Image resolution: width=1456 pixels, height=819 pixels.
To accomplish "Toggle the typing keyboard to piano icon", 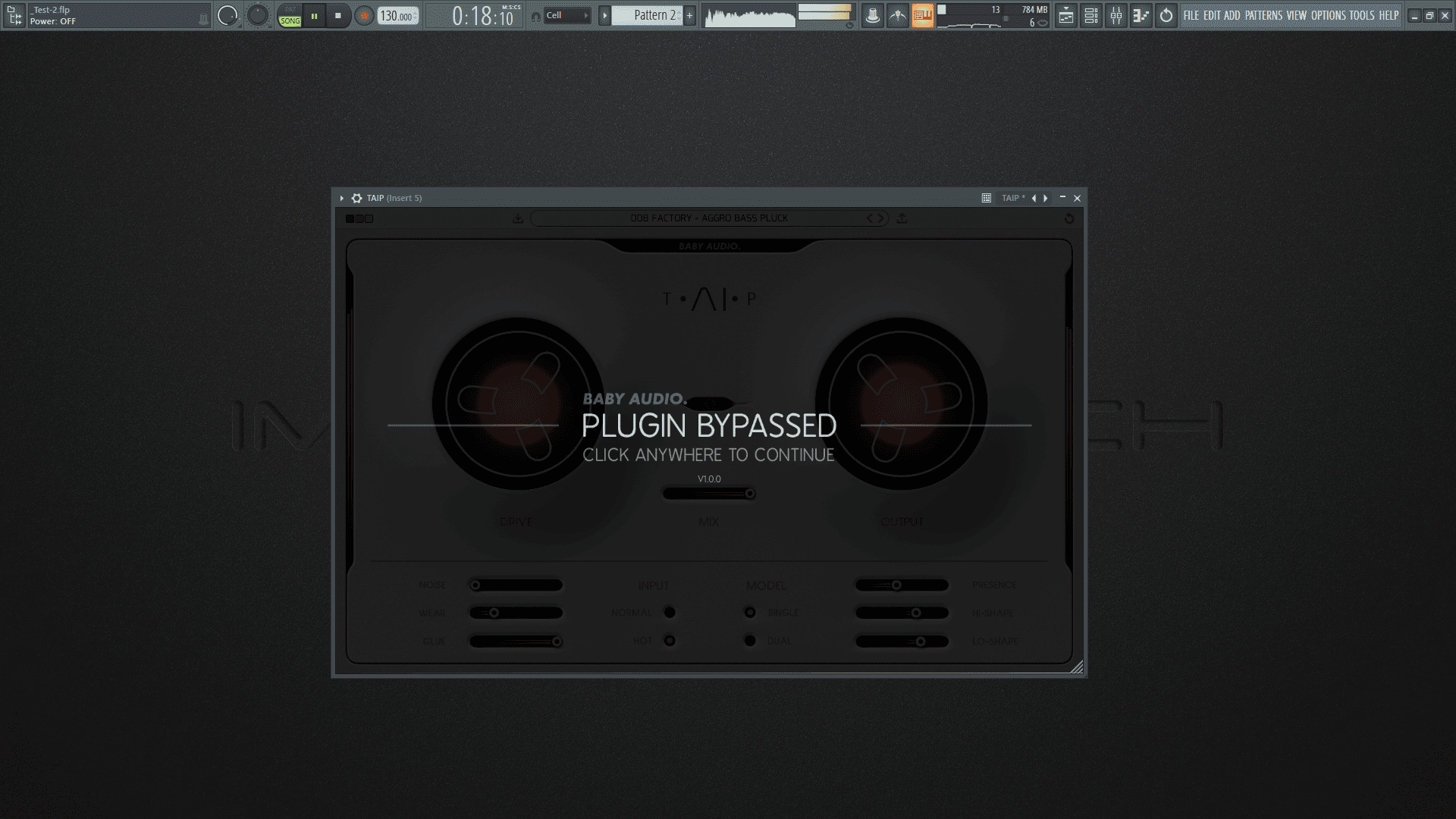I will (922, 15).
